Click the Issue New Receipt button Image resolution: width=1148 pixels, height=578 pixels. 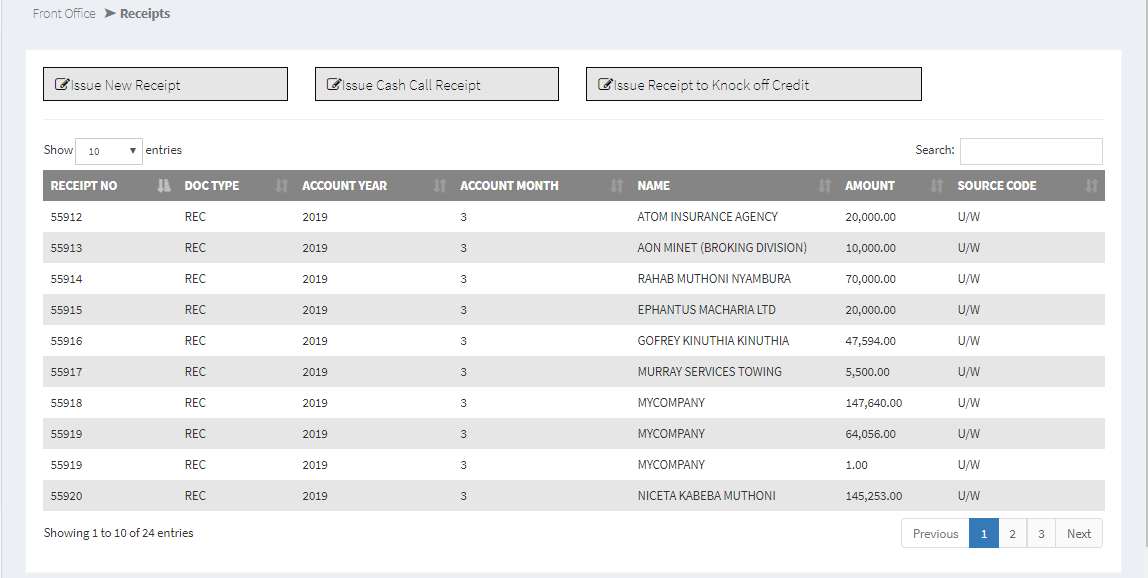tap(165, 85)
